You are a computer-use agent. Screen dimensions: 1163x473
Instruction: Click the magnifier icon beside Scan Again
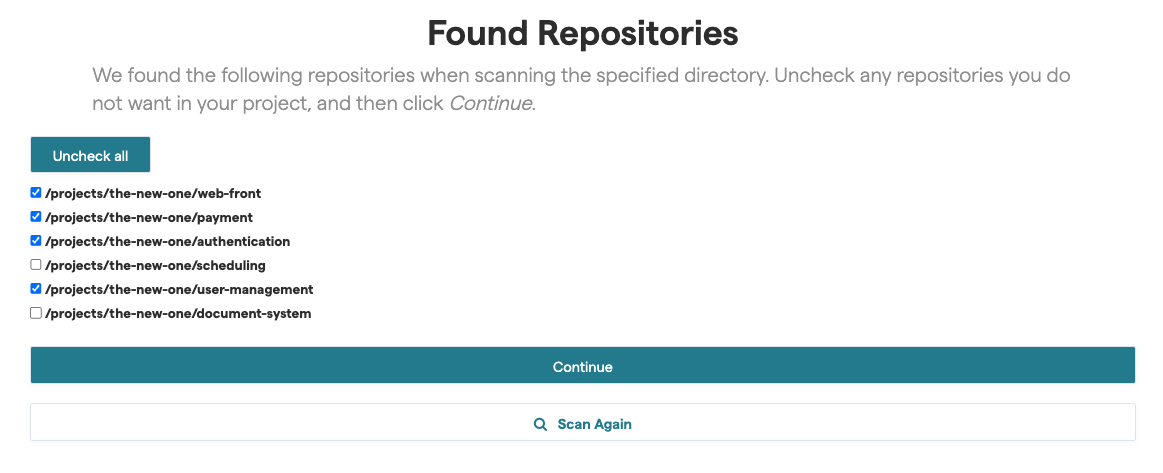click(540, 424)
